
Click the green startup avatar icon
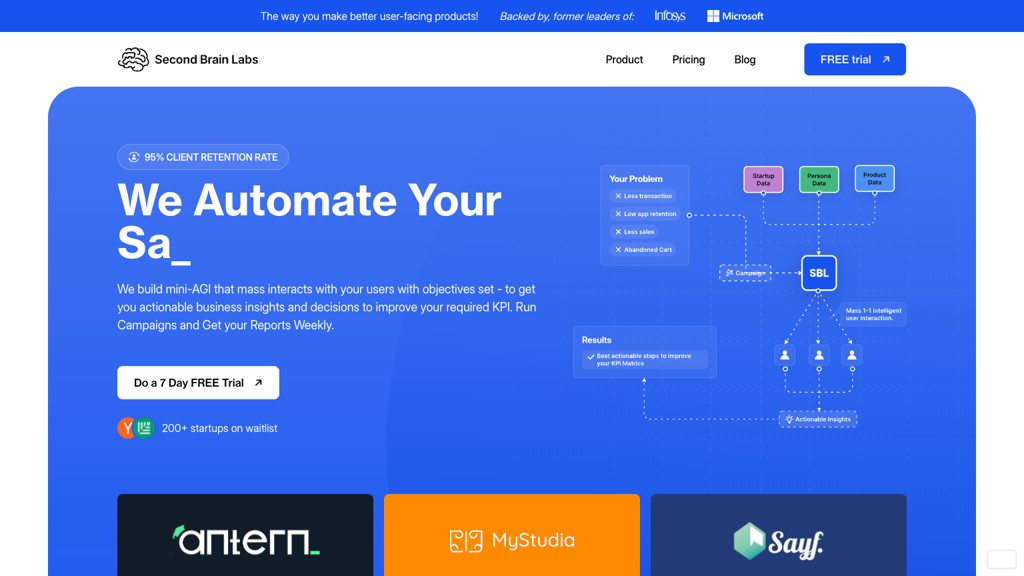(x=145, y=428)
